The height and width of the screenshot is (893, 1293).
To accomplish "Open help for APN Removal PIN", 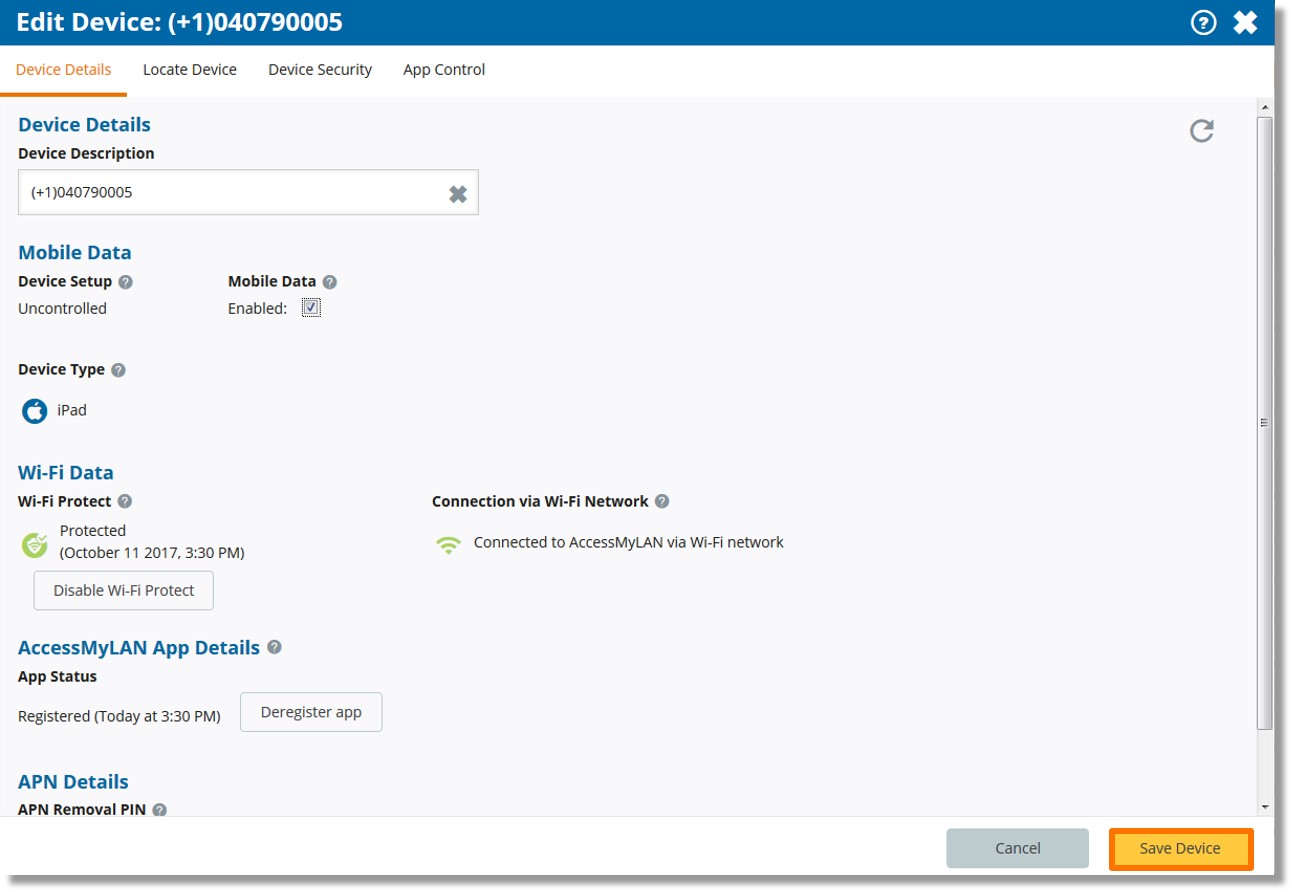I will click(x=159, y=809).
